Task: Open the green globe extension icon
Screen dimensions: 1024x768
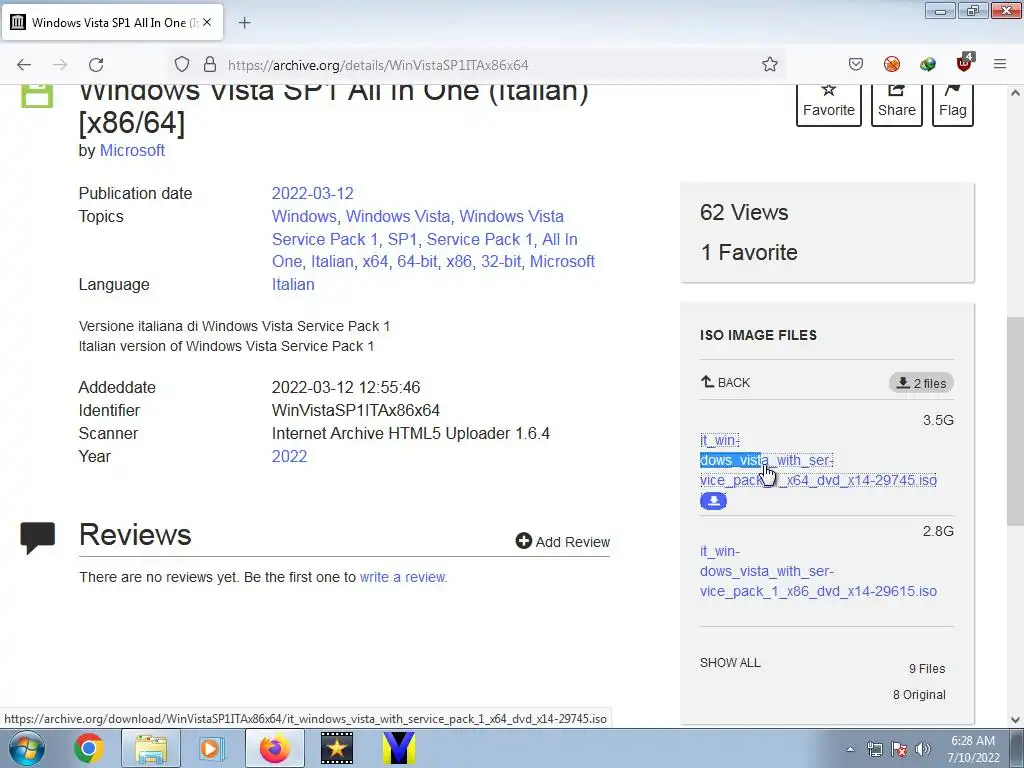Action: pyautogui.click(x=928, y=64)
